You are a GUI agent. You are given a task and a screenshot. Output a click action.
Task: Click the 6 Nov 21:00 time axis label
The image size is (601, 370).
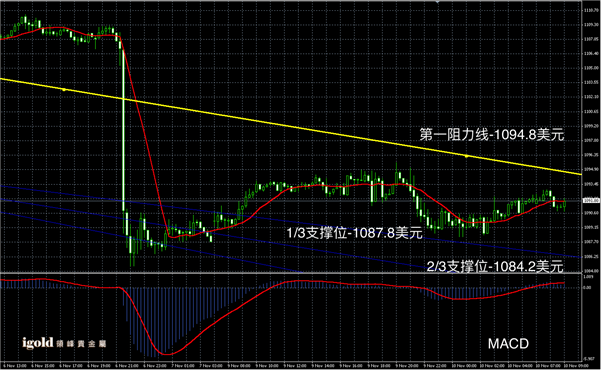coord(127,366)
